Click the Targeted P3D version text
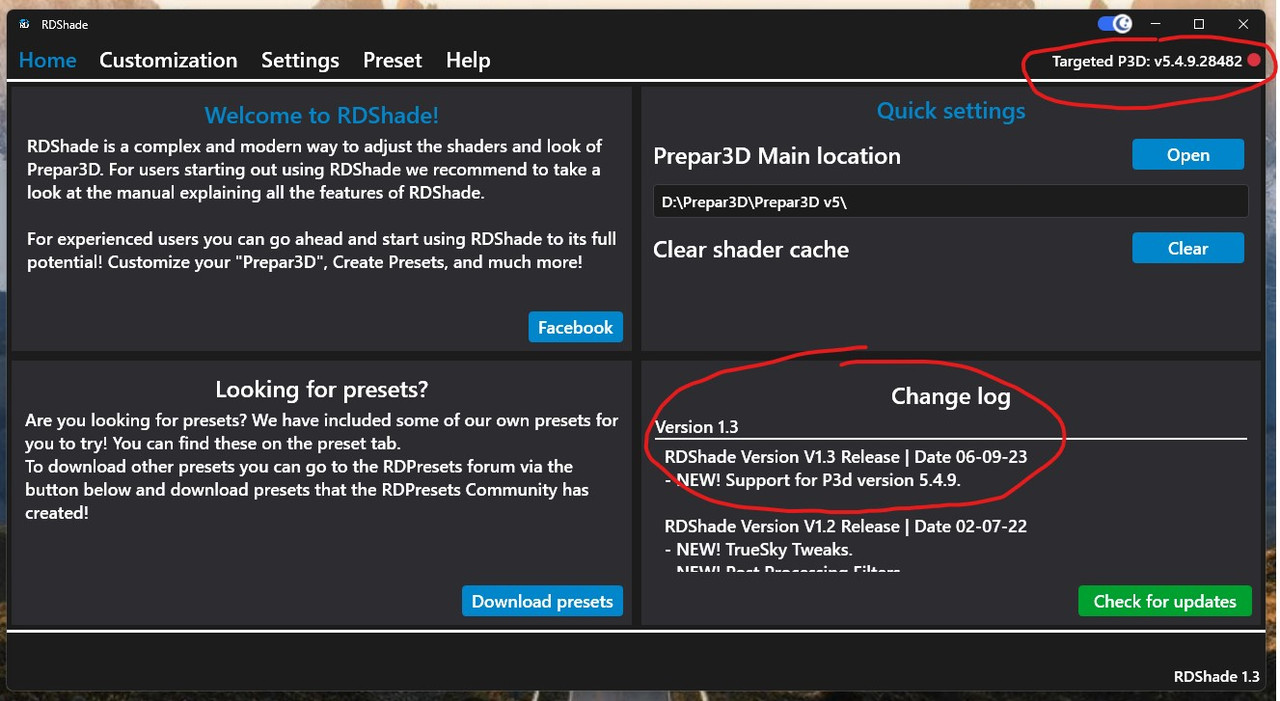 1146,61
